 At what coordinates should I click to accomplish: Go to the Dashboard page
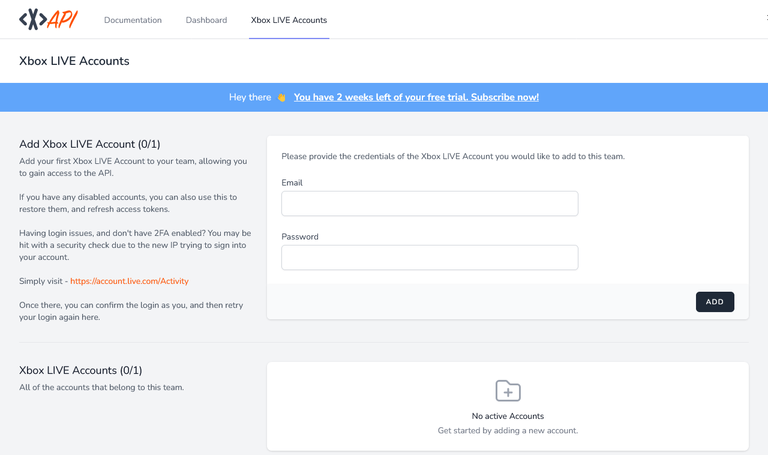206,20
